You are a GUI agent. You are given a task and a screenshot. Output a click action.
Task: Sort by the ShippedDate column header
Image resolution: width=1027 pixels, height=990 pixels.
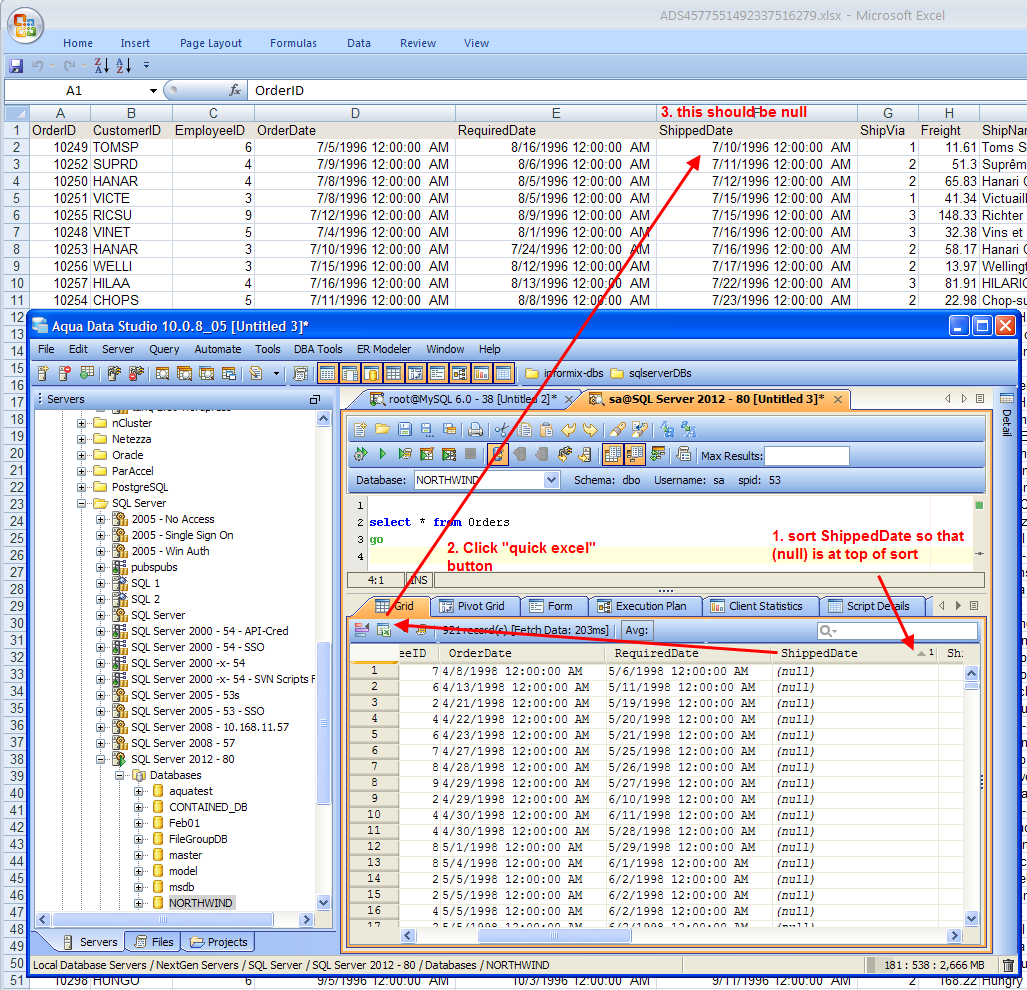tap(855, 653)
